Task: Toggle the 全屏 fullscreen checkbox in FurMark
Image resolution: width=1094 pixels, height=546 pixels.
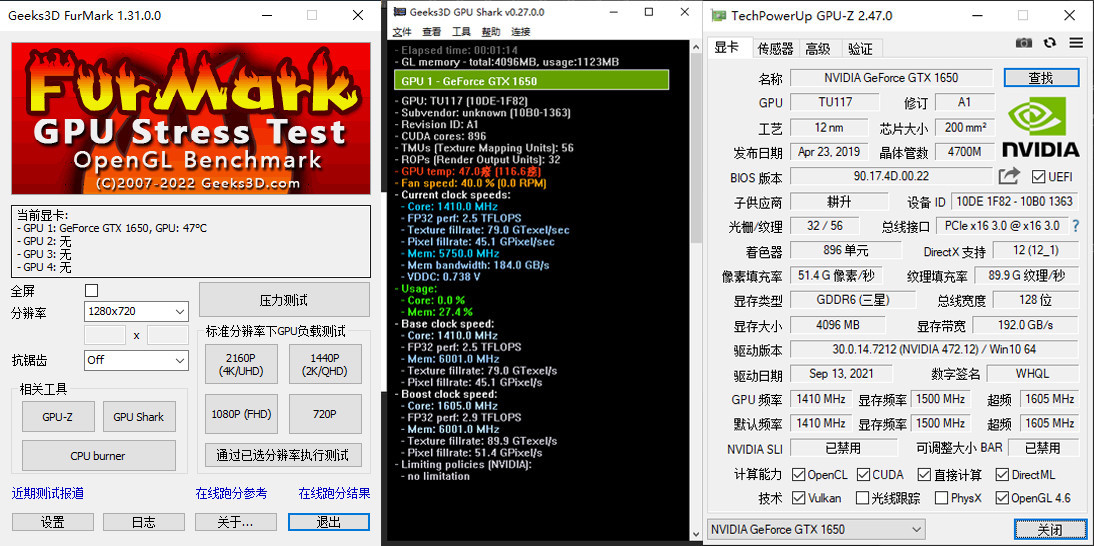Action: pos(91,290)
